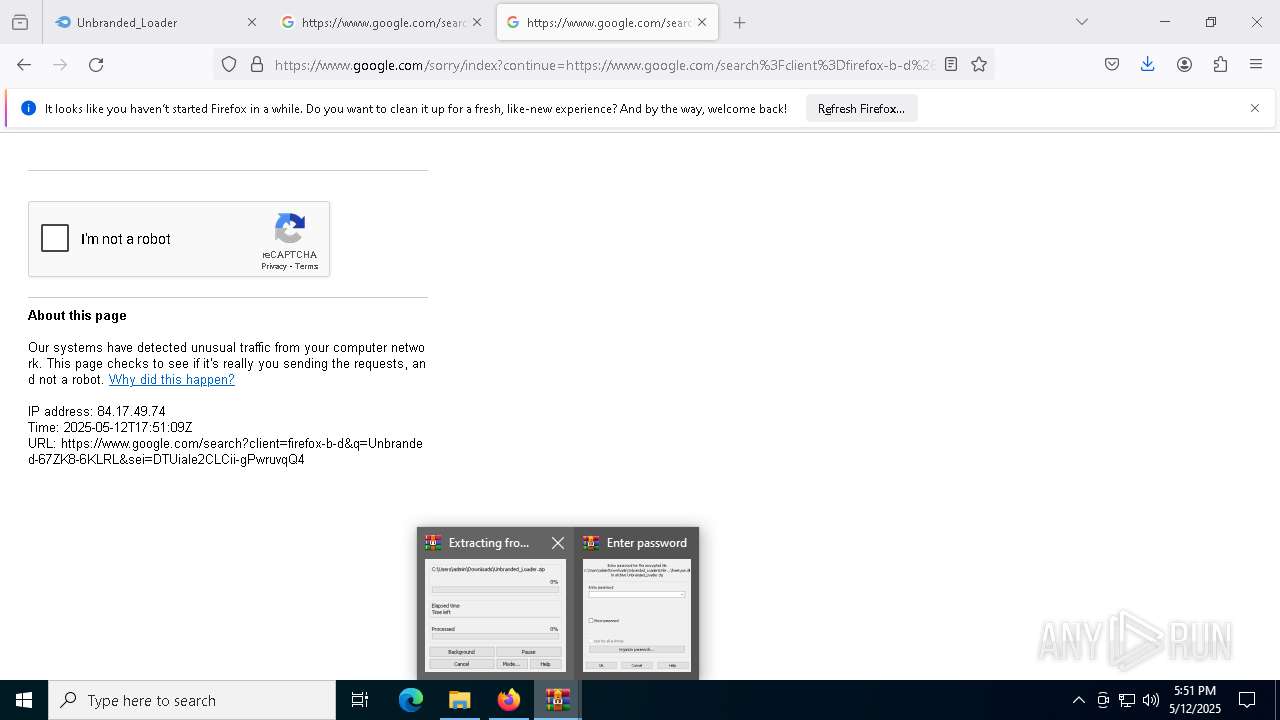Launch Microsoft Edge from taskbar
The width and height of the screenshot is (1280, 720).
(x=411, y=700)
